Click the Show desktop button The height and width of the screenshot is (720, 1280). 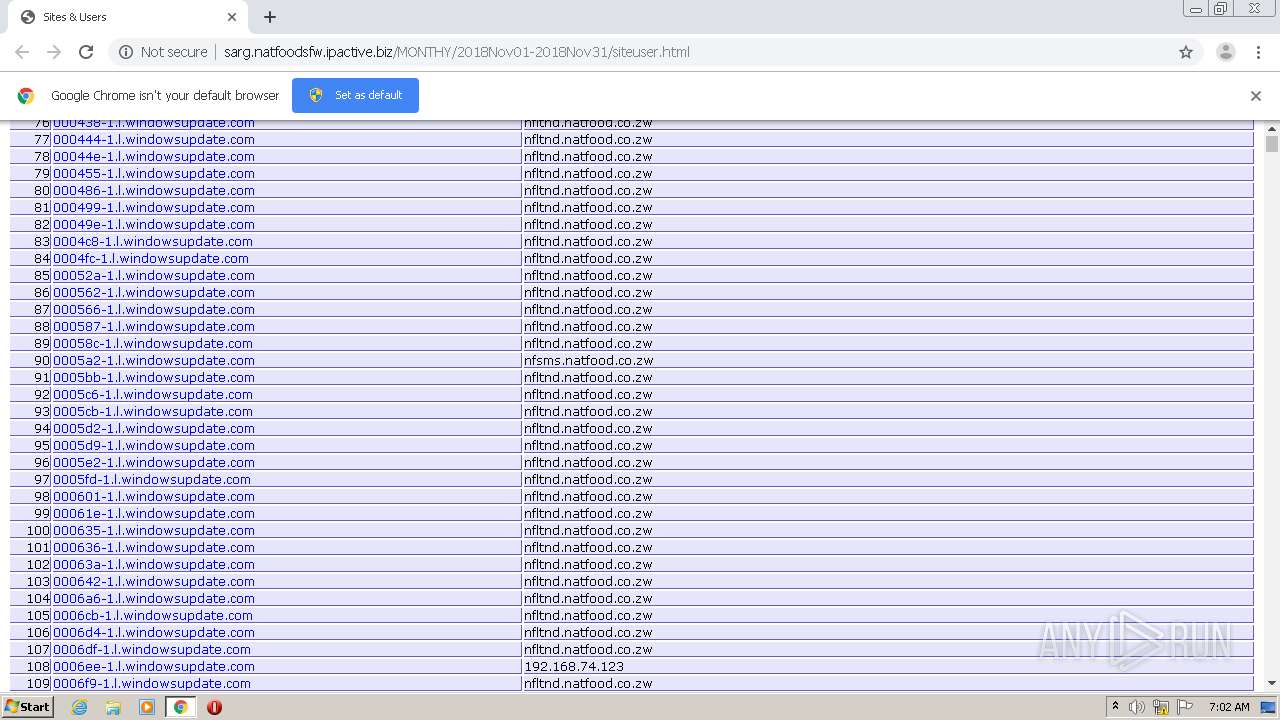tap(1269, 707)
